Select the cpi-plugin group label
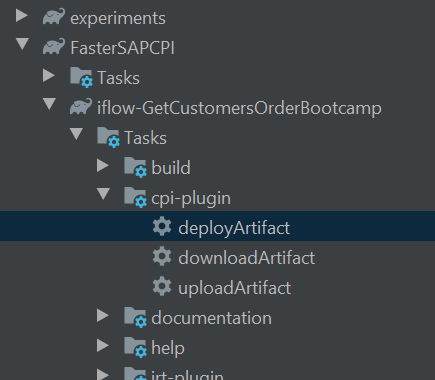 [x=191, y=199]
